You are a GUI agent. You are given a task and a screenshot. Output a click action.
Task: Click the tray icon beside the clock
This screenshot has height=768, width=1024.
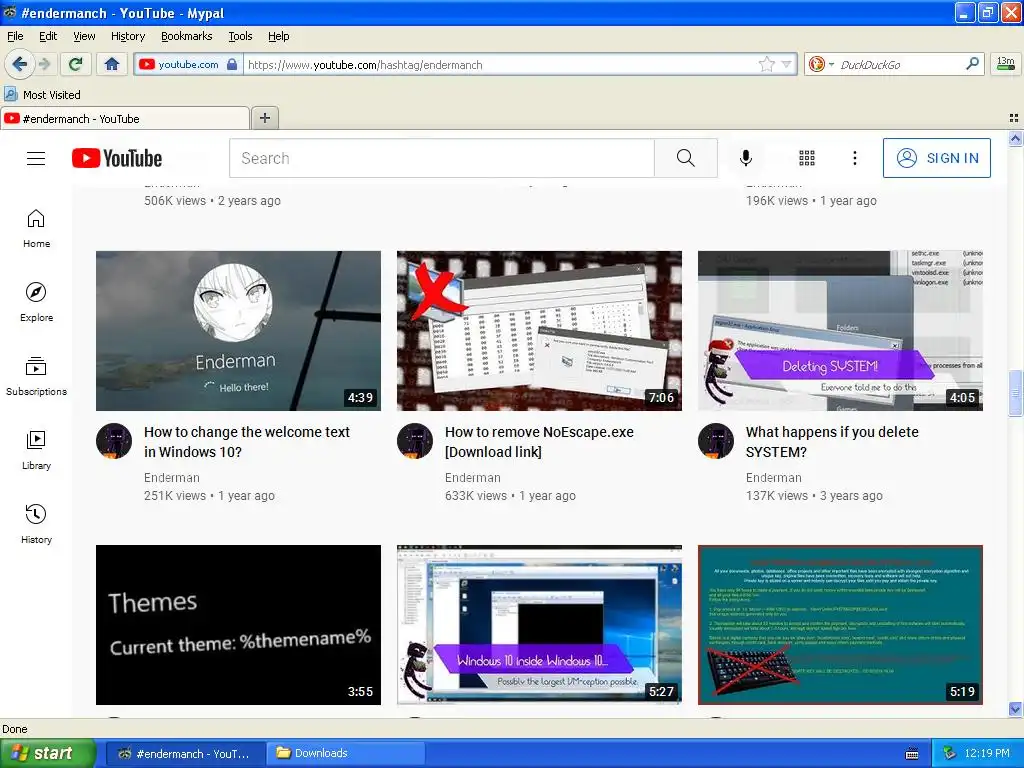pyautogui.click(x=950, y=754)
